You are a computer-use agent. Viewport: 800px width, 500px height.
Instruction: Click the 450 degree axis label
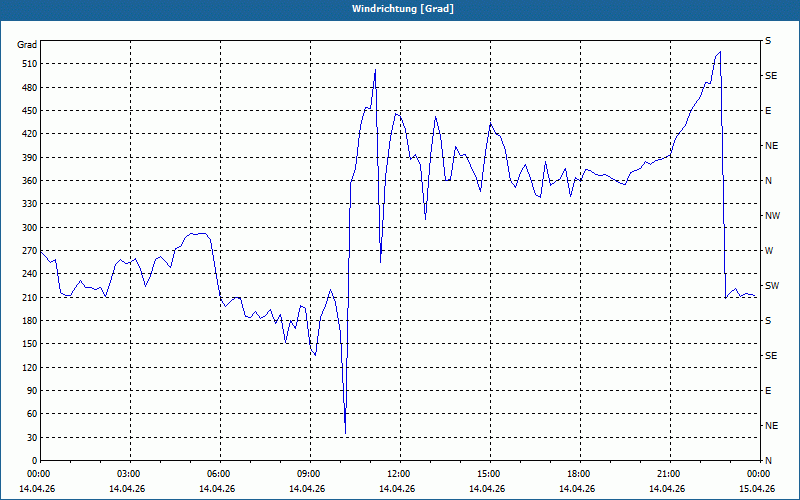(30, 111)
